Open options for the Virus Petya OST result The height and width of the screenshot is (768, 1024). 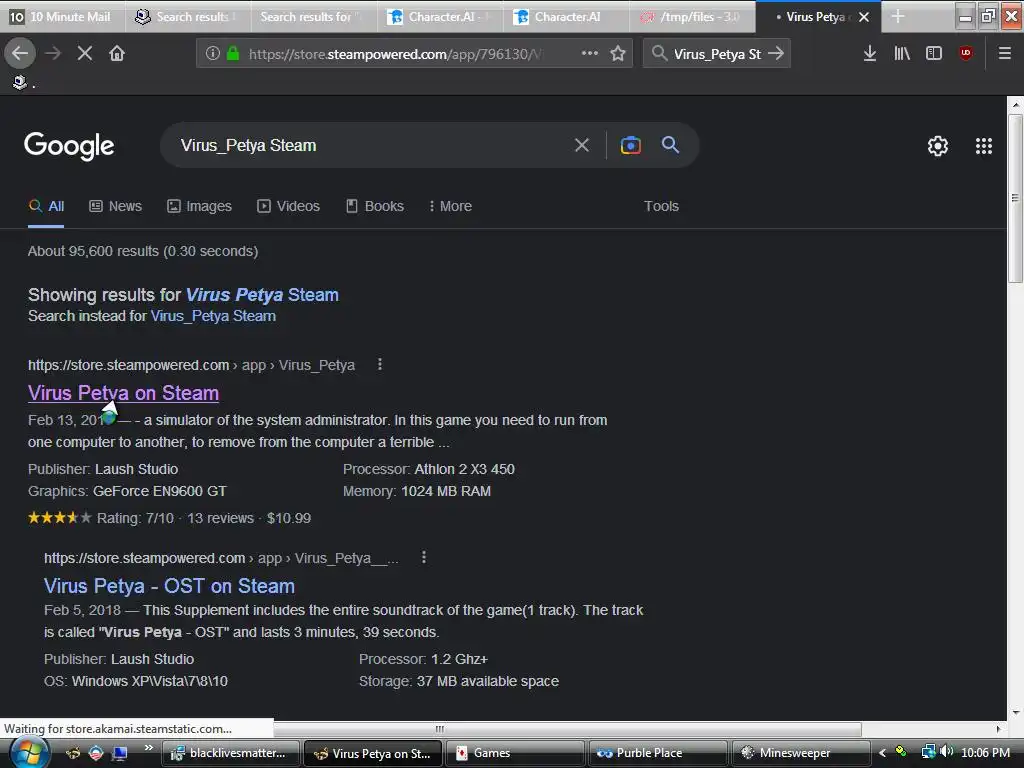[424, 557]
